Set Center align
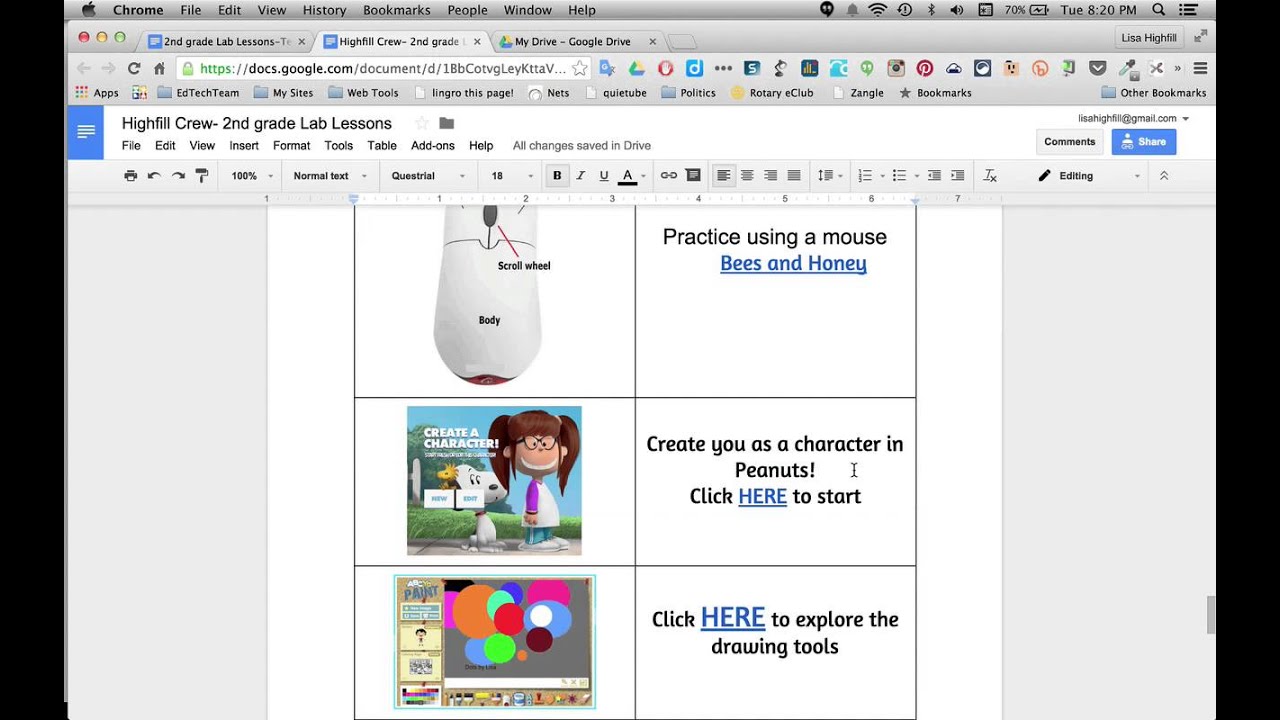 [x=747, y=176]
